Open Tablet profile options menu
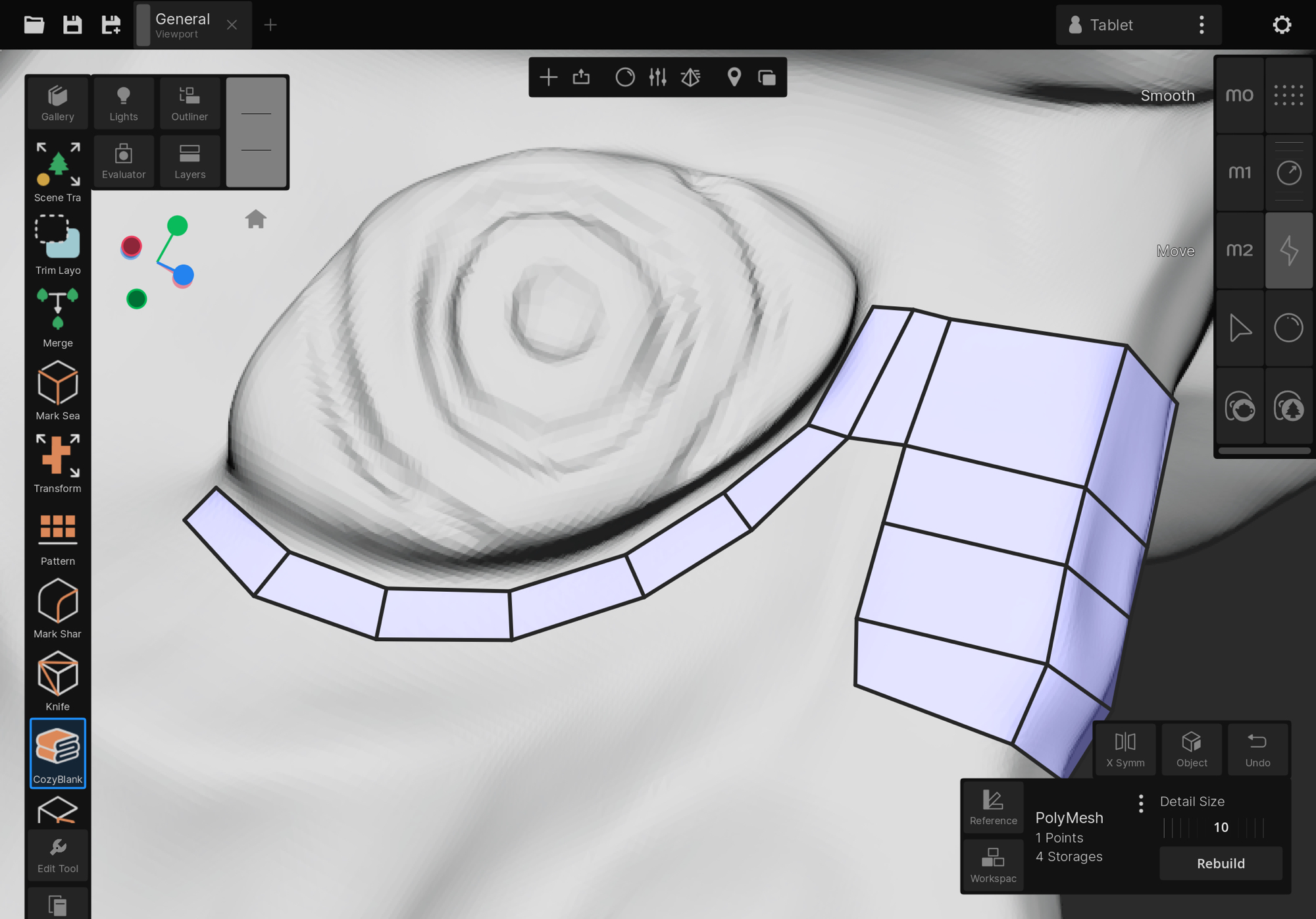 tap(1202, 25)
